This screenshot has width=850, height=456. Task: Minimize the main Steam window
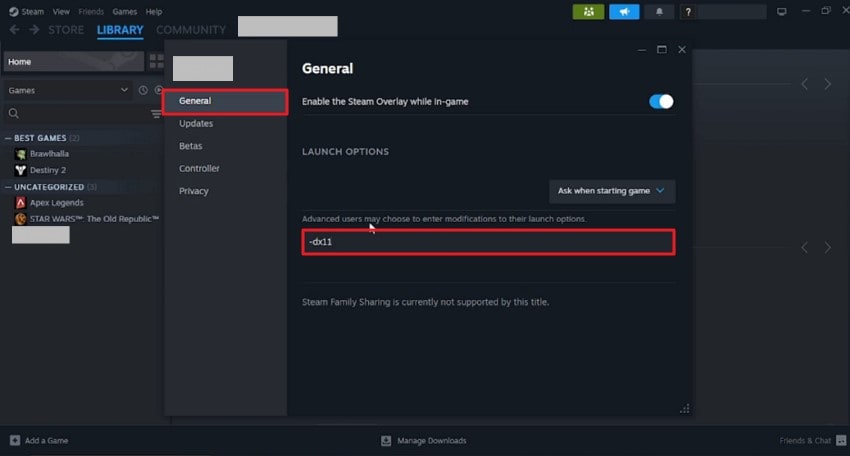806,11
